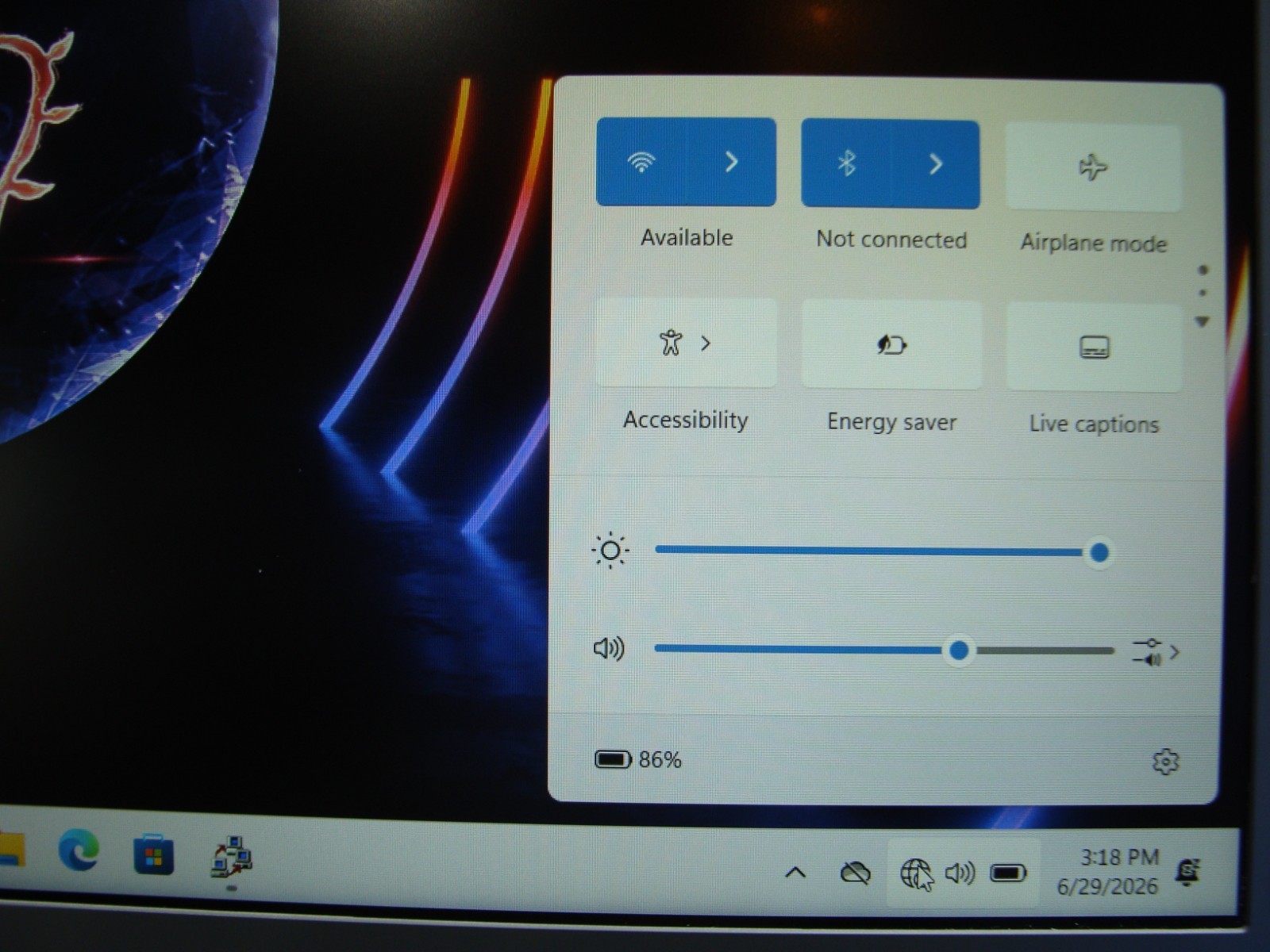The height and width of the screenshot is (952, 1270).
Task: Click the taskbar battery tray icon
Action: (x=1008, y=873)
